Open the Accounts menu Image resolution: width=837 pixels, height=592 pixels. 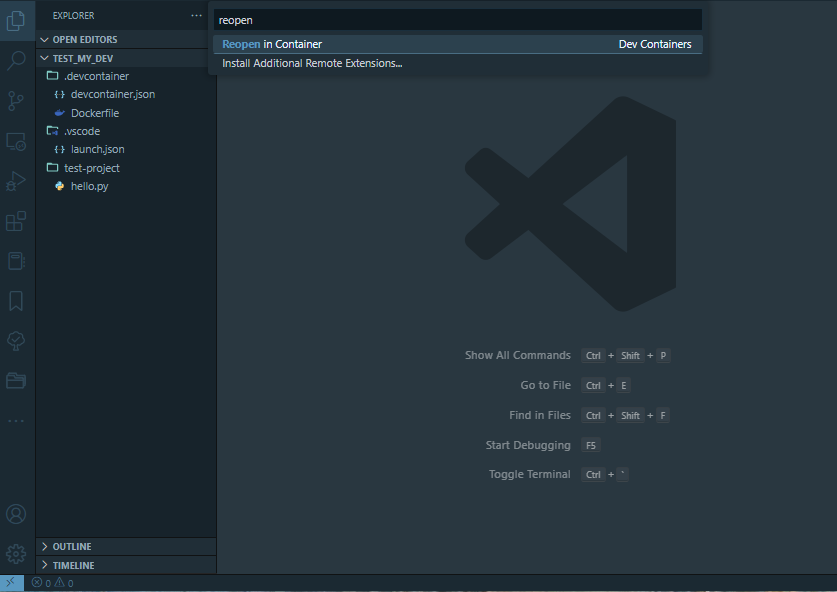[x=16, y=514]
